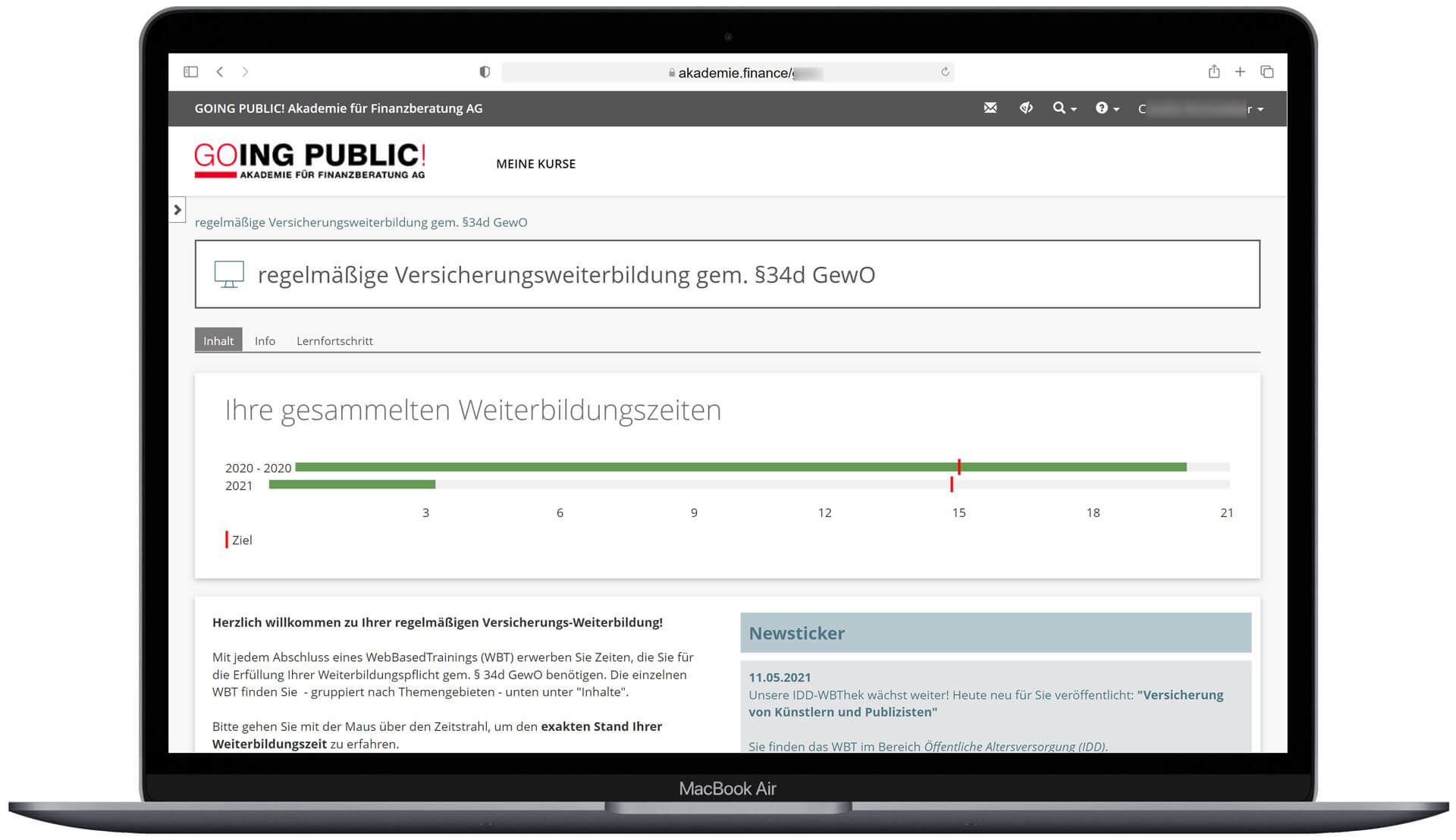
Task: Expand the collapsed left sidebar arrow
Action: (177, 210)
